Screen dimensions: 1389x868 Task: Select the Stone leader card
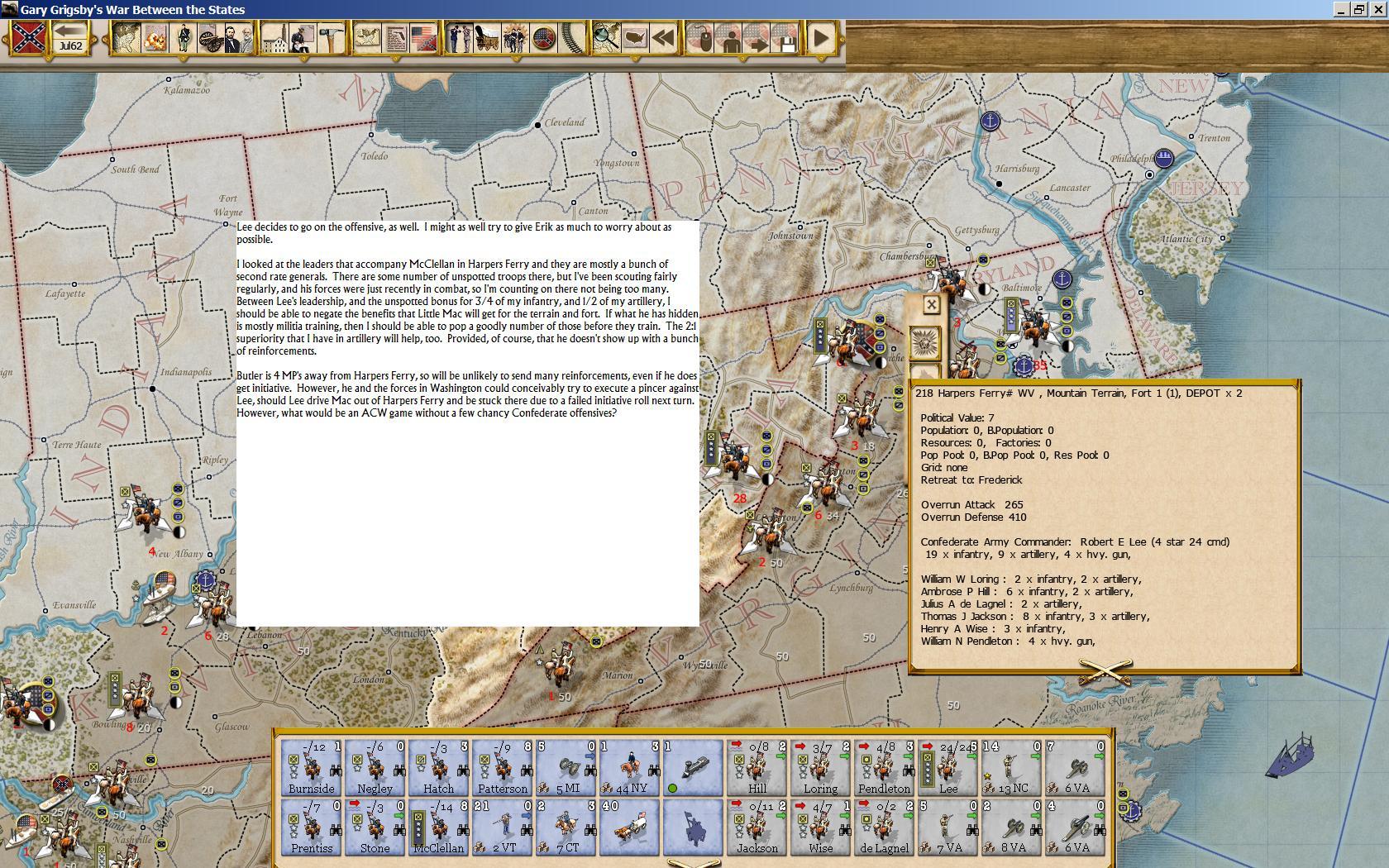pos(375,827)
